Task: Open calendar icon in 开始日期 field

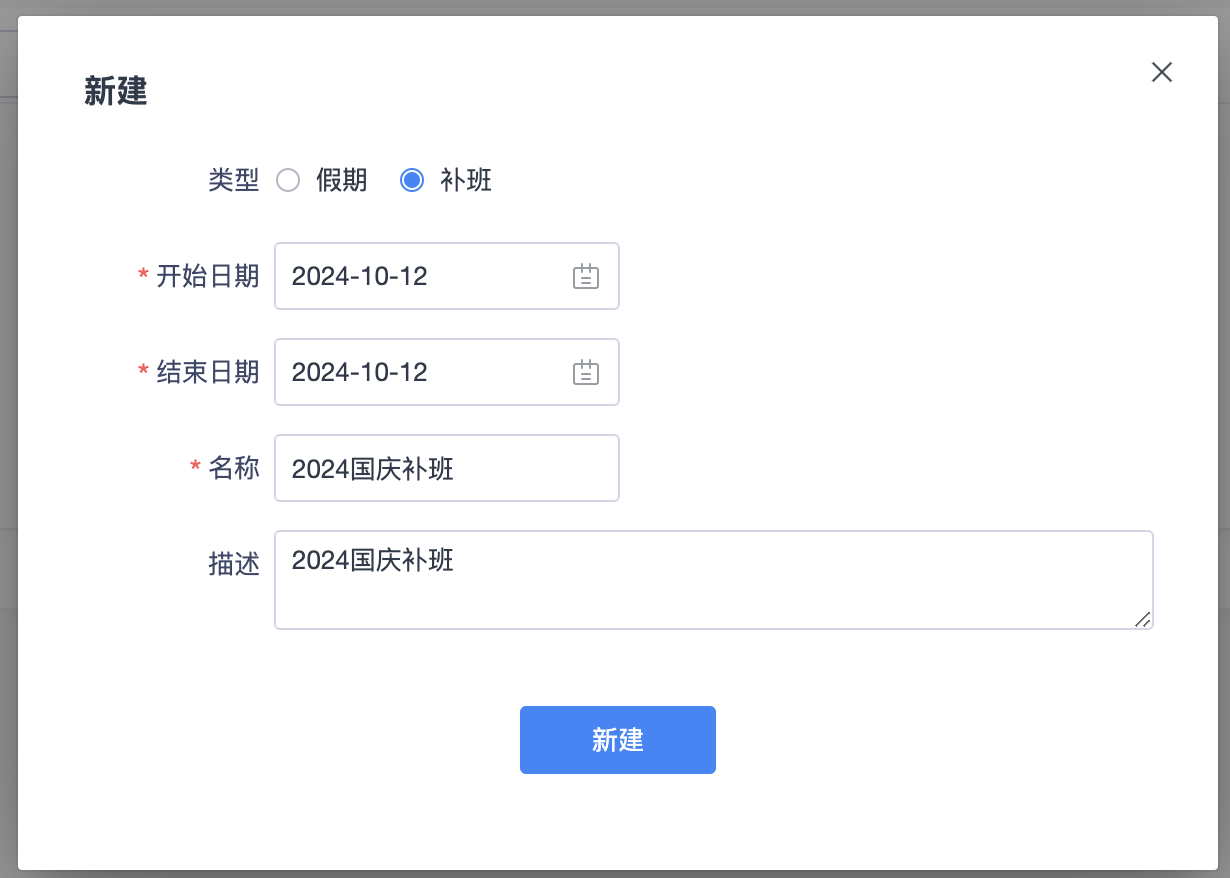Action: pyautogui.click(x=585, y=276)
